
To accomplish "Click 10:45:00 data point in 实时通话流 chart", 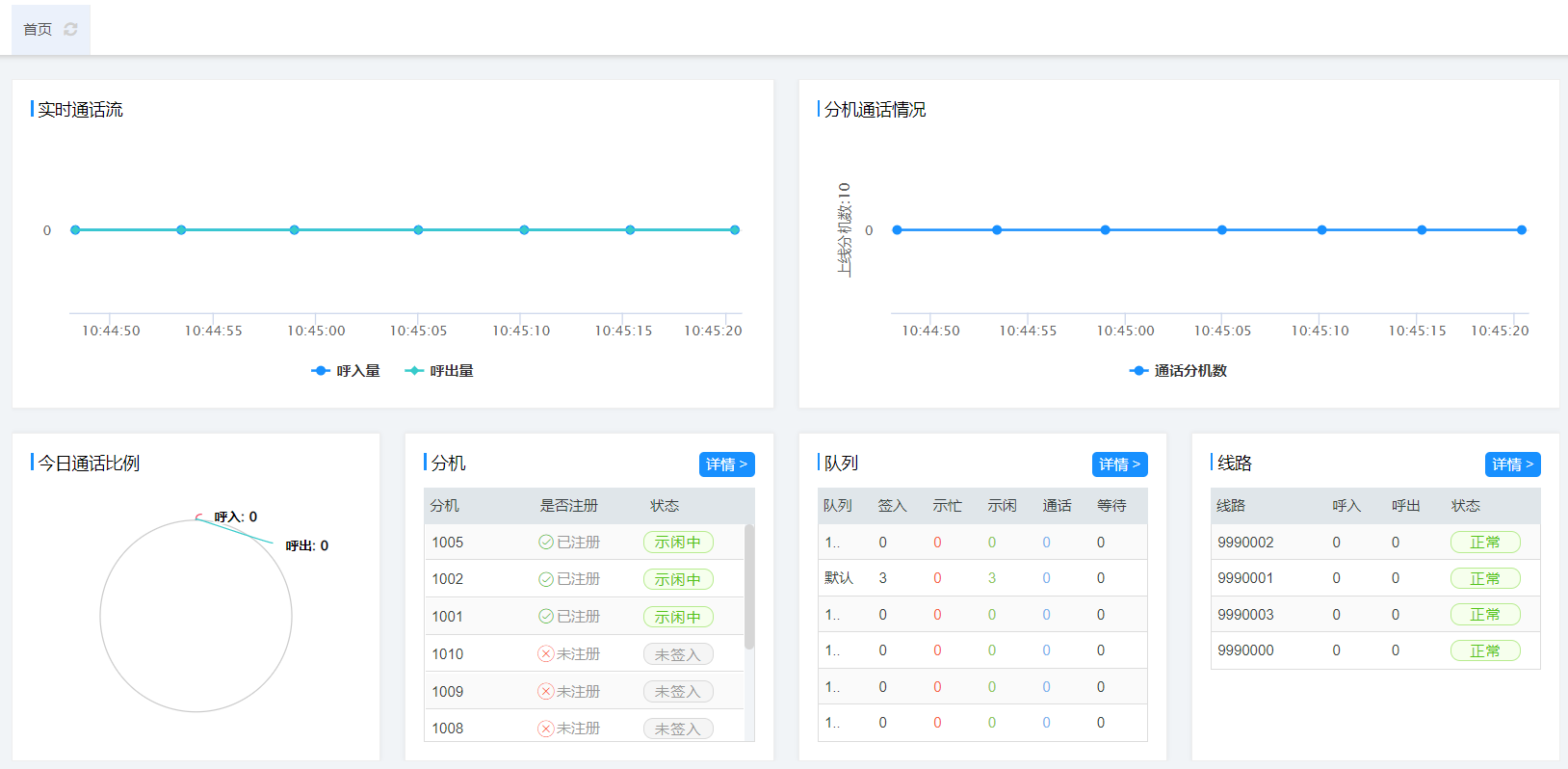I will click(295, 230).
